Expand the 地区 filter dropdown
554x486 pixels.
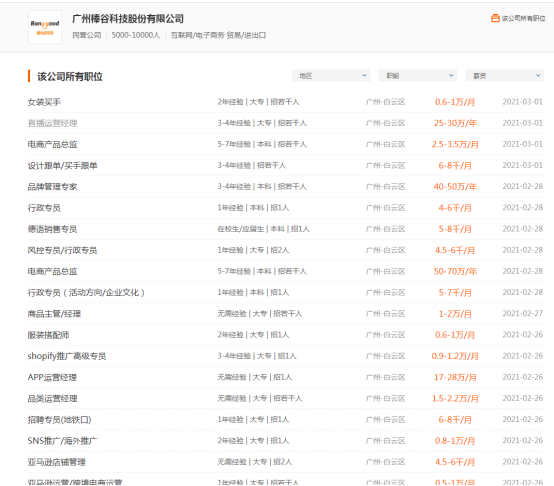(331, 76)
